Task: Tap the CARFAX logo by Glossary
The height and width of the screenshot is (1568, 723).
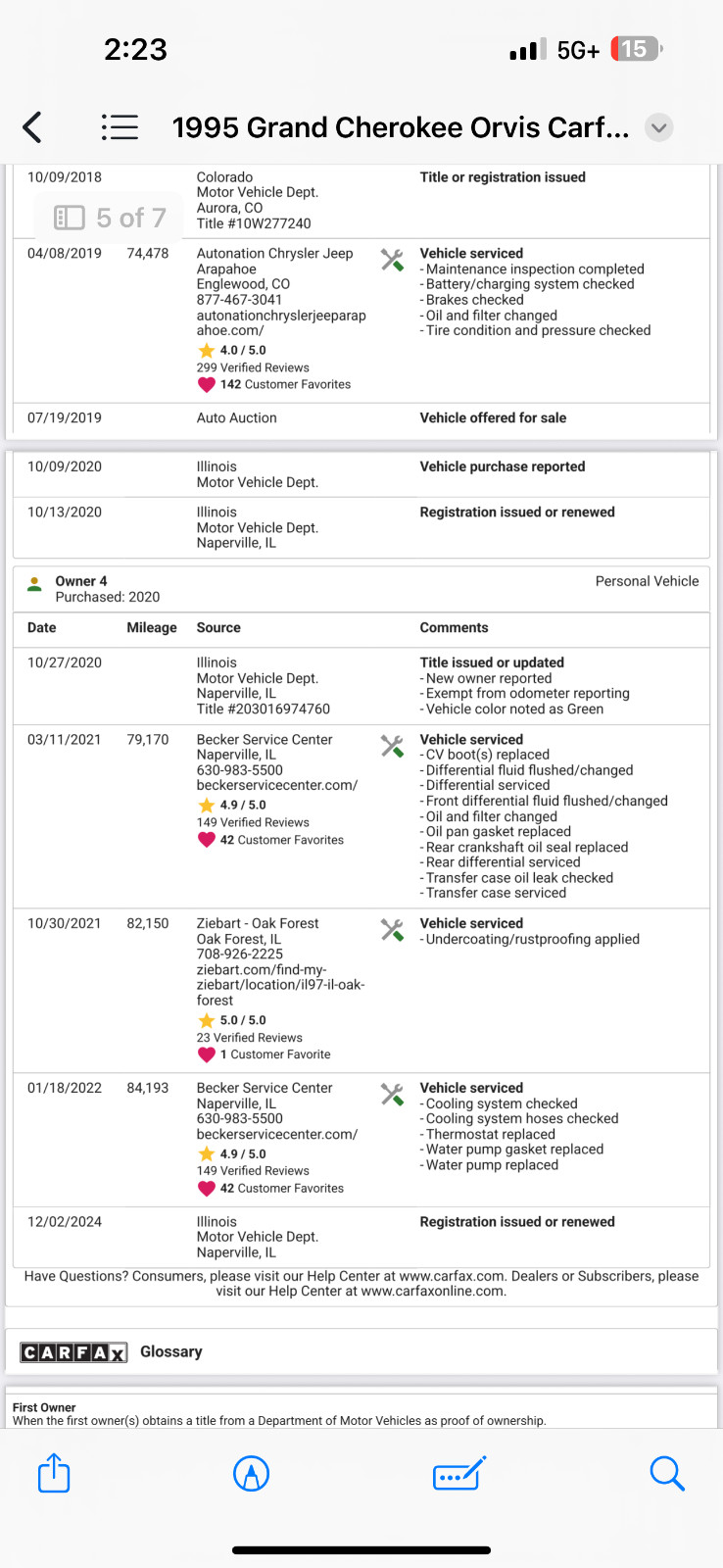Action: [x=73, y=1352]
